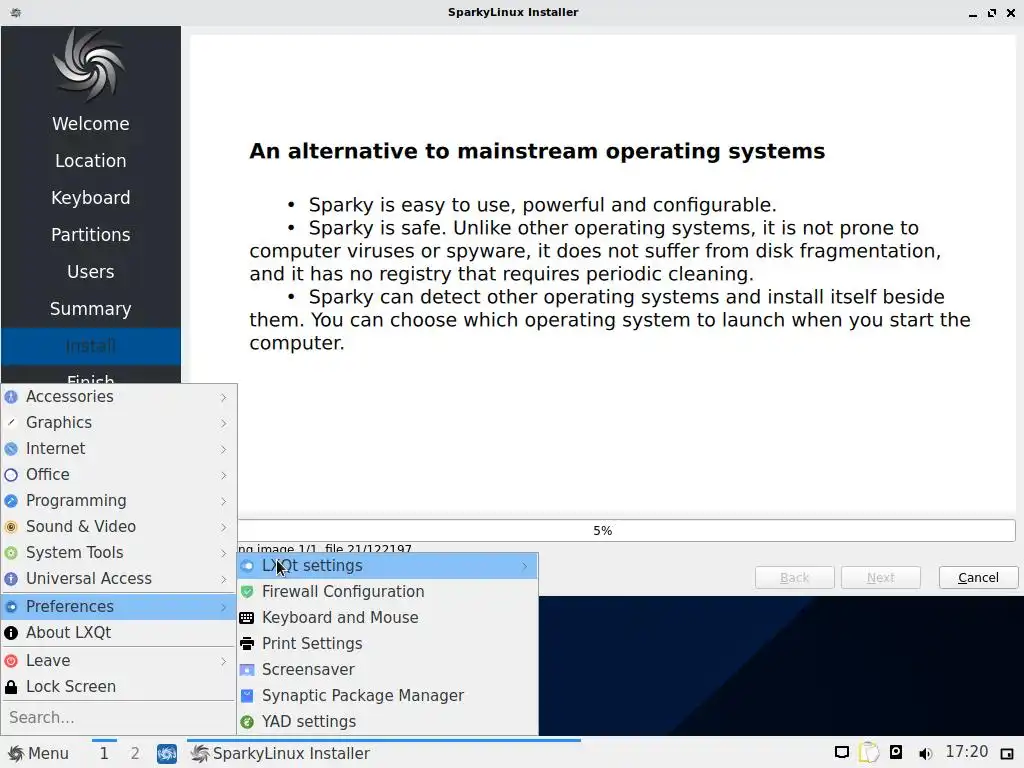Screen dimensions: 1024x768
Task: Click the 17:20 clock
Action: pyautogui.click(x=967, y=752)
